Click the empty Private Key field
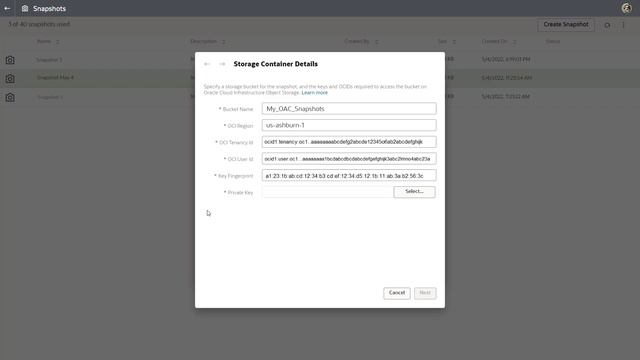 (327, 192)
